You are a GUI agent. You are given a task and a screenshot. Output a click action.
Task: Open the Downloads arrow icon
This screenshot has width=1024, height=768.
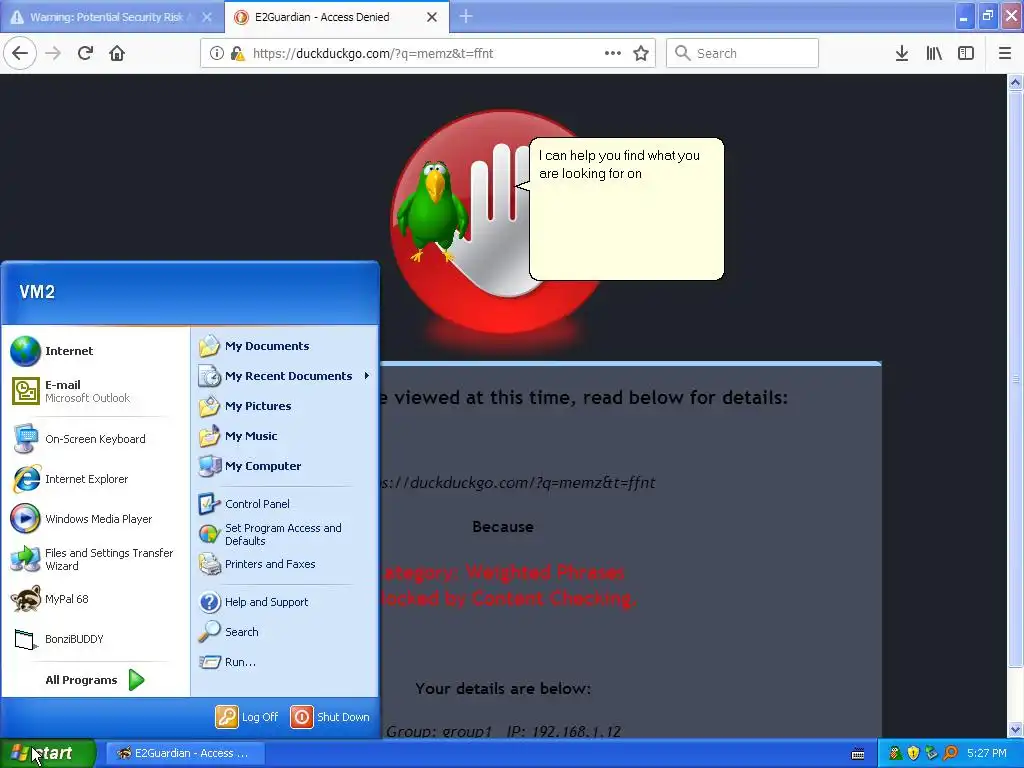pyautogui.click(x=901, y=53)
